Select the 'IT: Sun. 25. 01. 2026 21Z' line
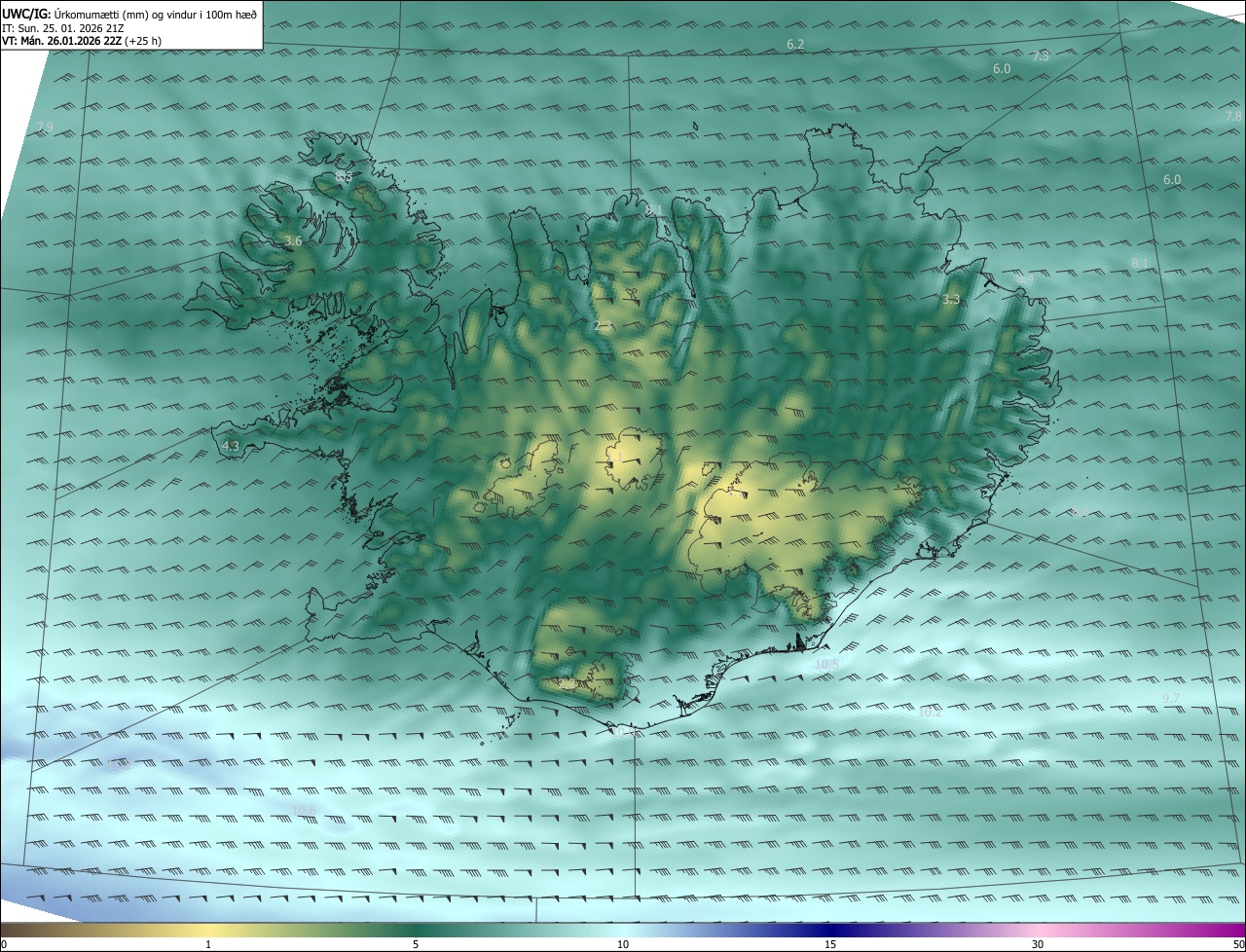 62,28
